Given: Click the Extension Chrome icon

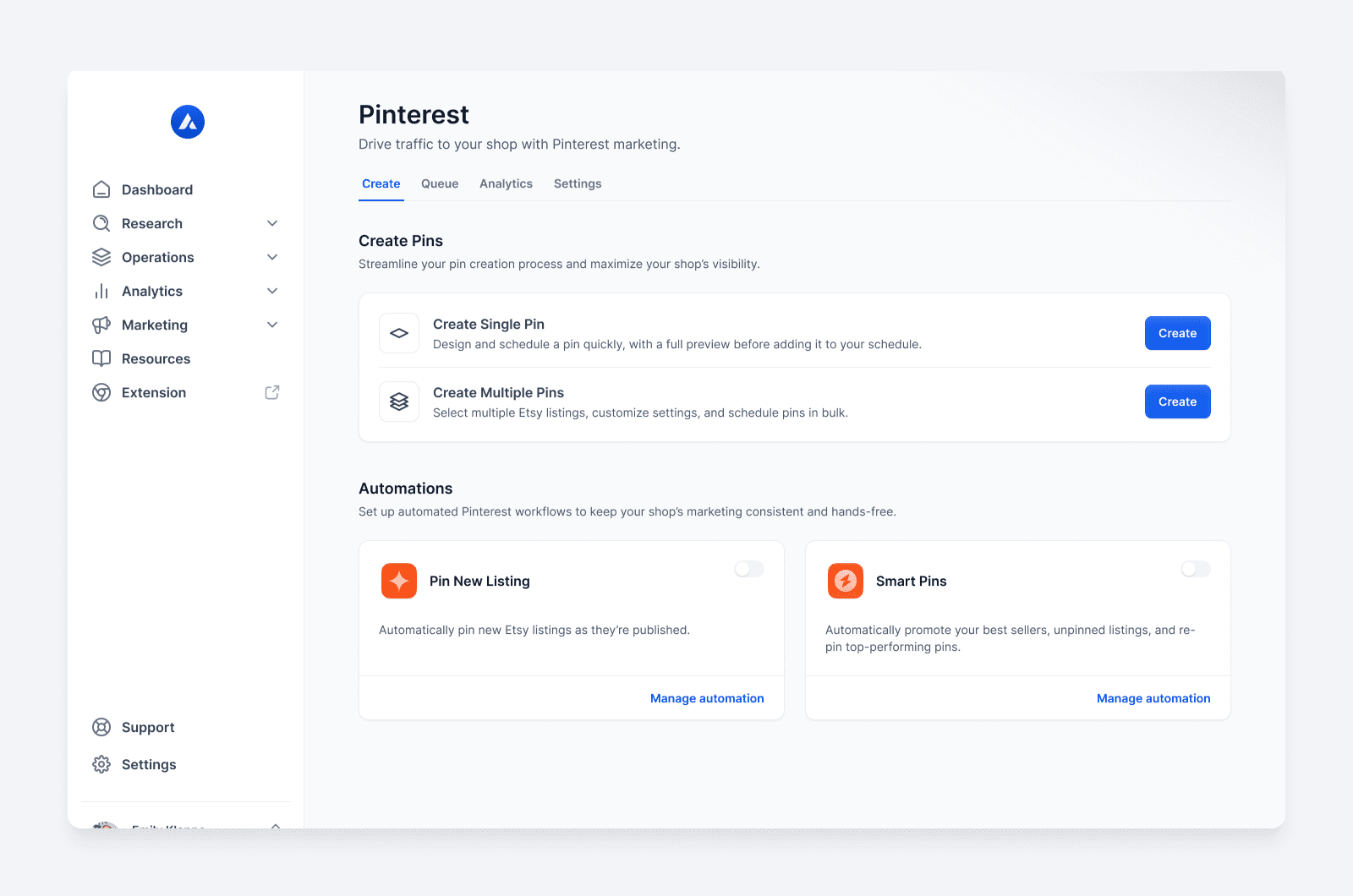Looking at the screenshot, I should 101,392.
